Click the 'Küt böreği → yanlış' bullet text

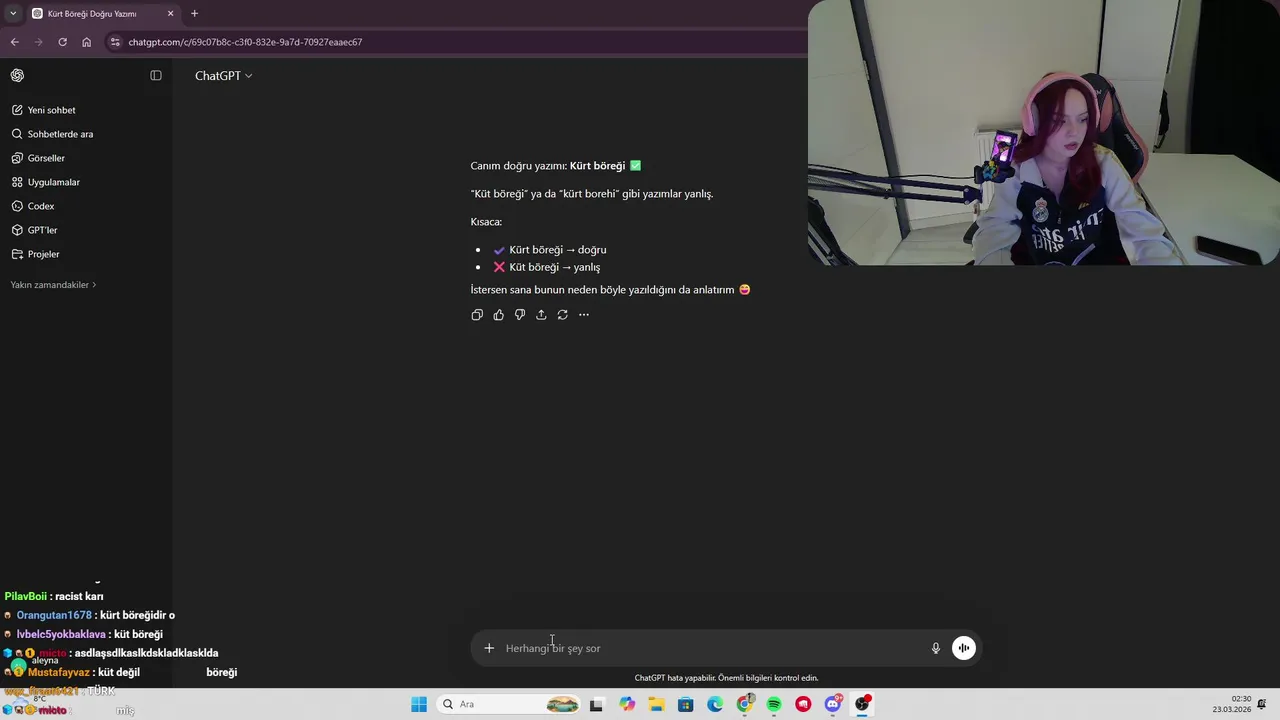point(555,268)
